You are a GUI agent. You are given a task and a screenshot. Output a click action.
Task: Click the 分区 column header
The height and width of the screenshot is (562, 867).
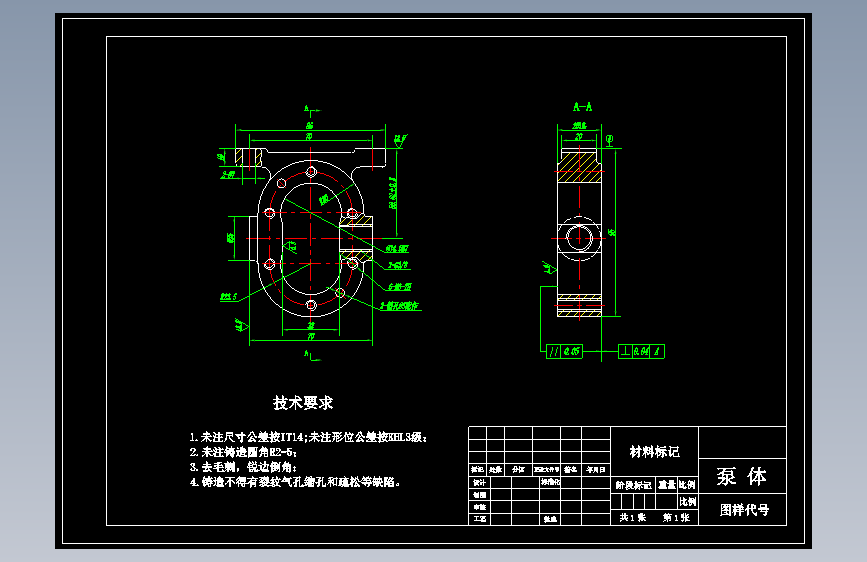[518, 470]
